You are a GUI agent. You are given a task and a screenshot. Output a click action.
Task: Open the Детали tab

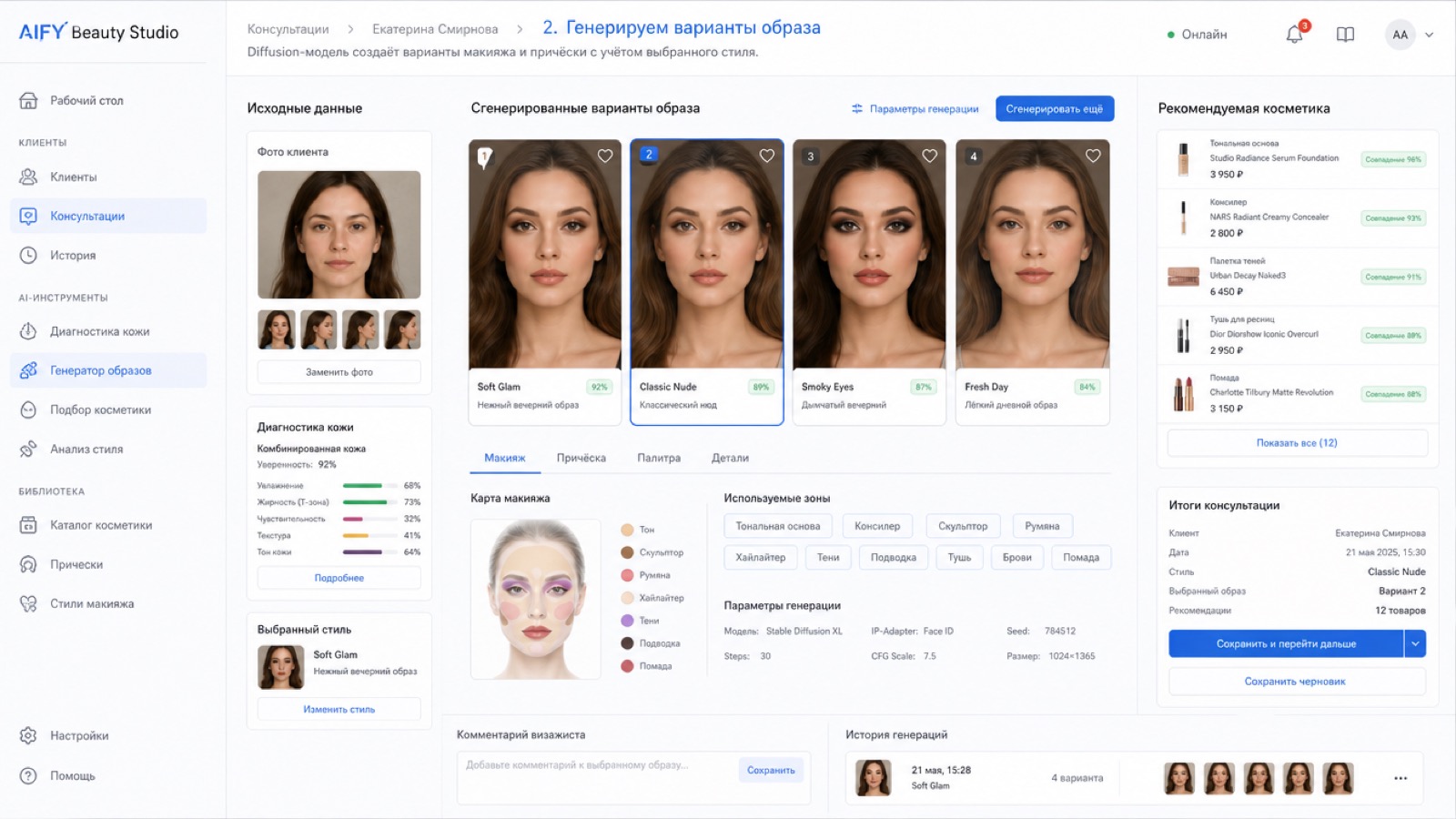pyautogui.click(x=730, y=458)
